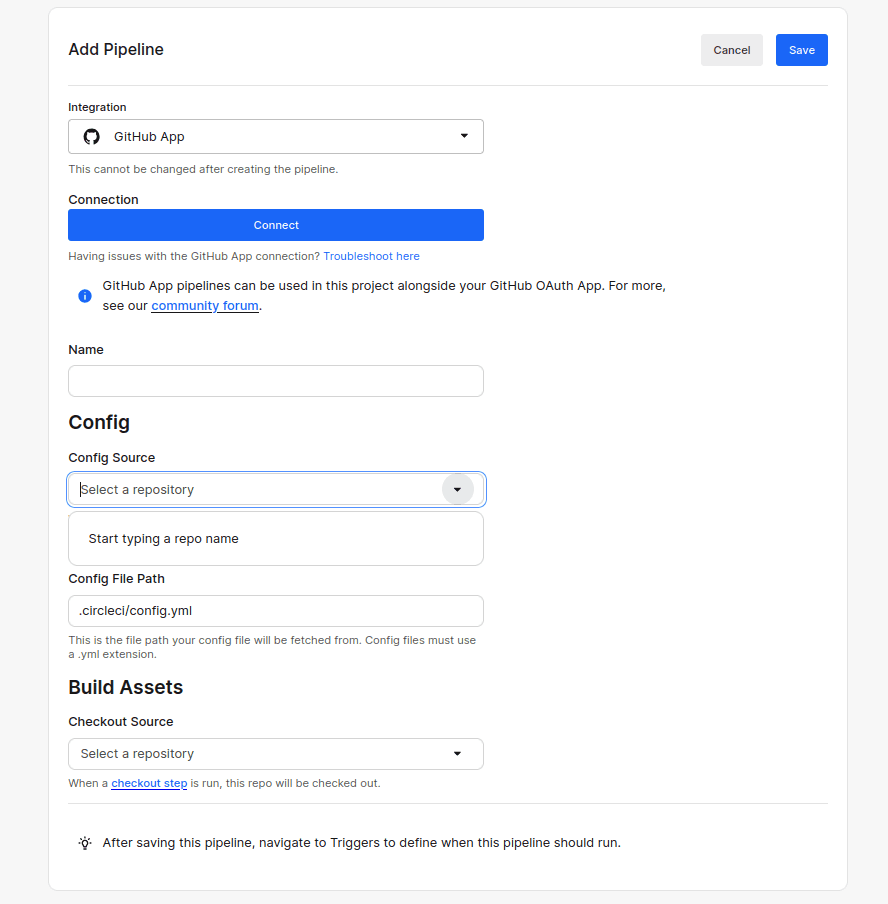Click the blue Connect button

(276, 225)
